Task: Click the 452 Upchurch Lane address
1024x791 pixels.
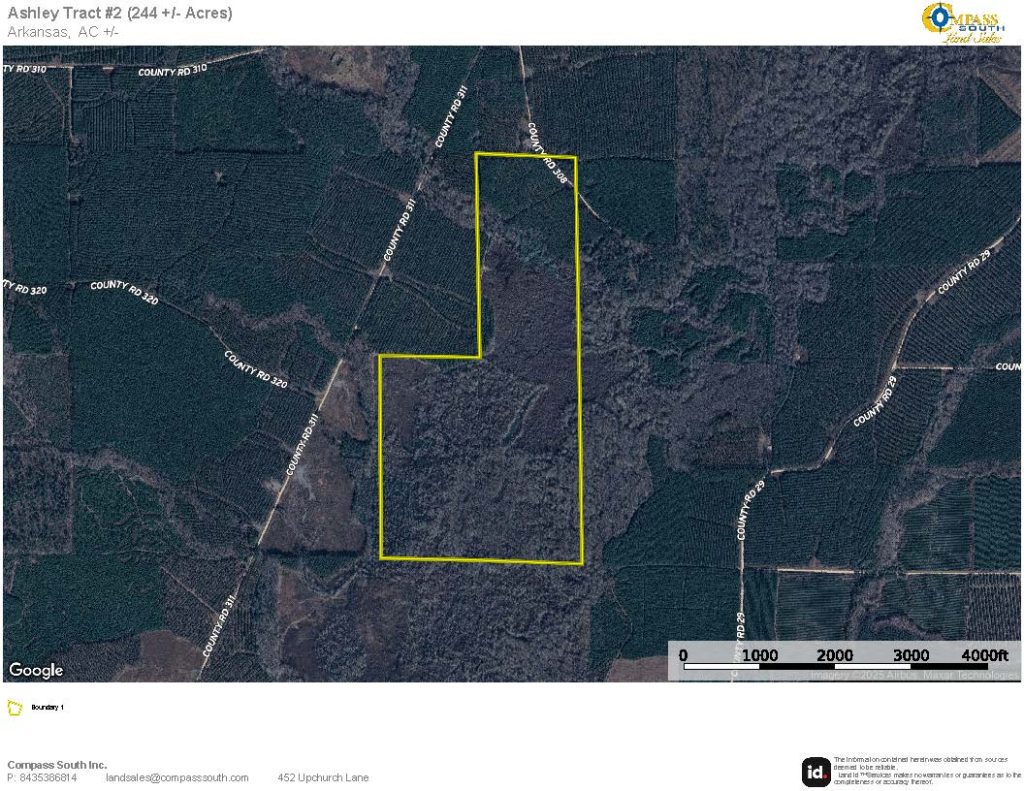Action: 323,778
